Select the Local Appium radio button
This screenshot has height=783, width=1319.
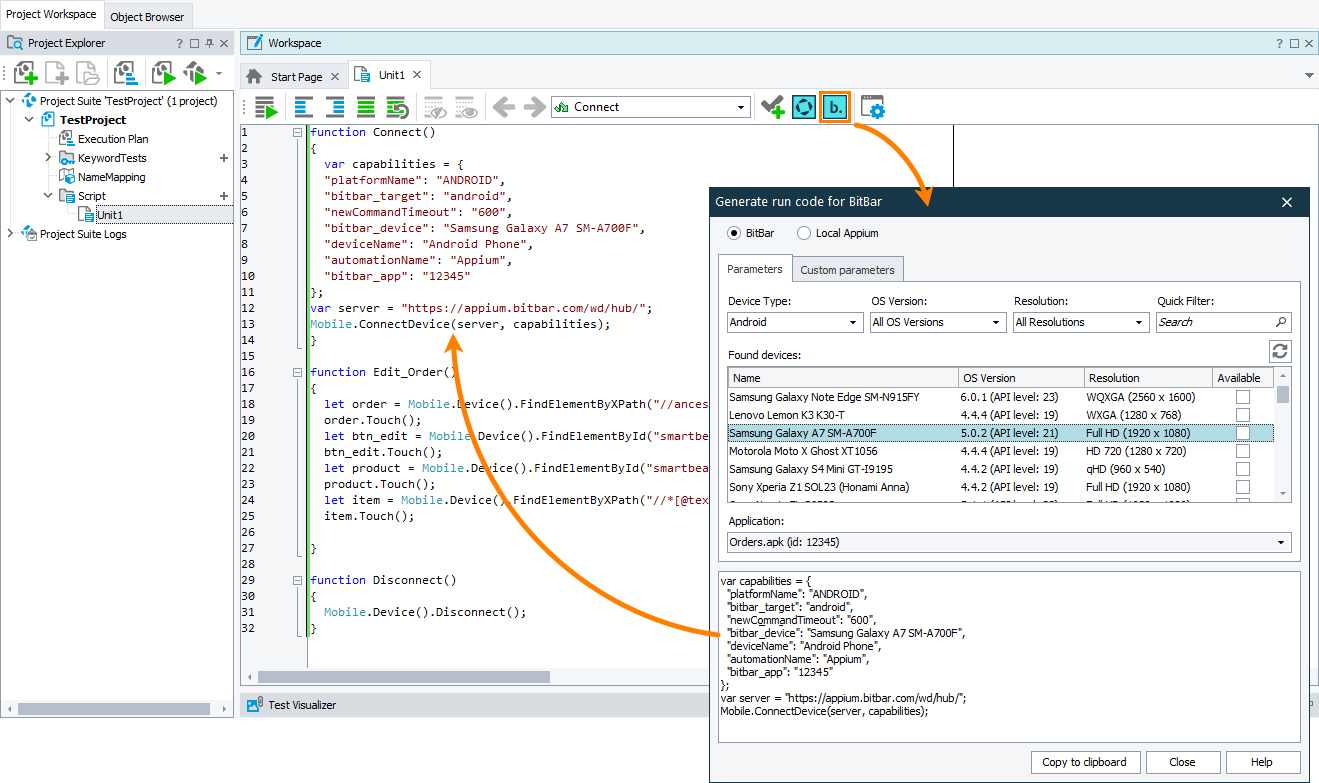pos(803,233)
